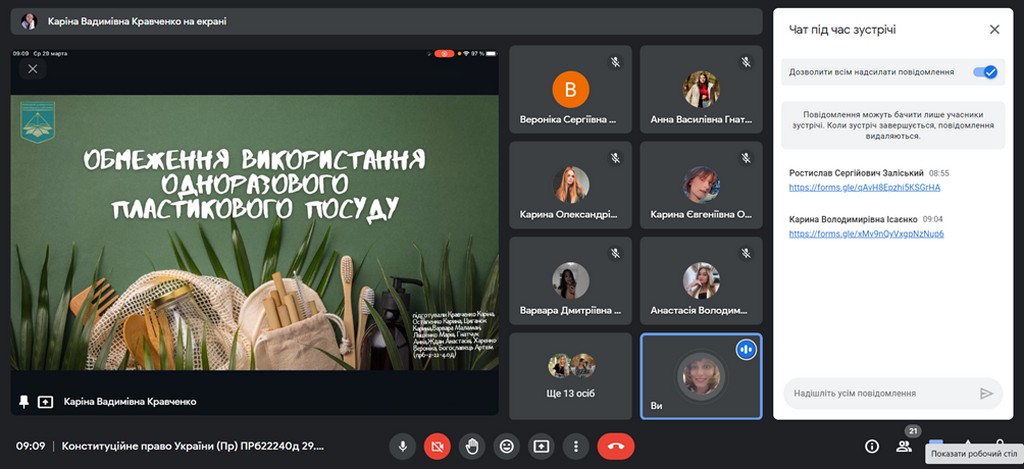Open the emoji reactions button
The image size is (1024, 469).
[x=507, y=446]
